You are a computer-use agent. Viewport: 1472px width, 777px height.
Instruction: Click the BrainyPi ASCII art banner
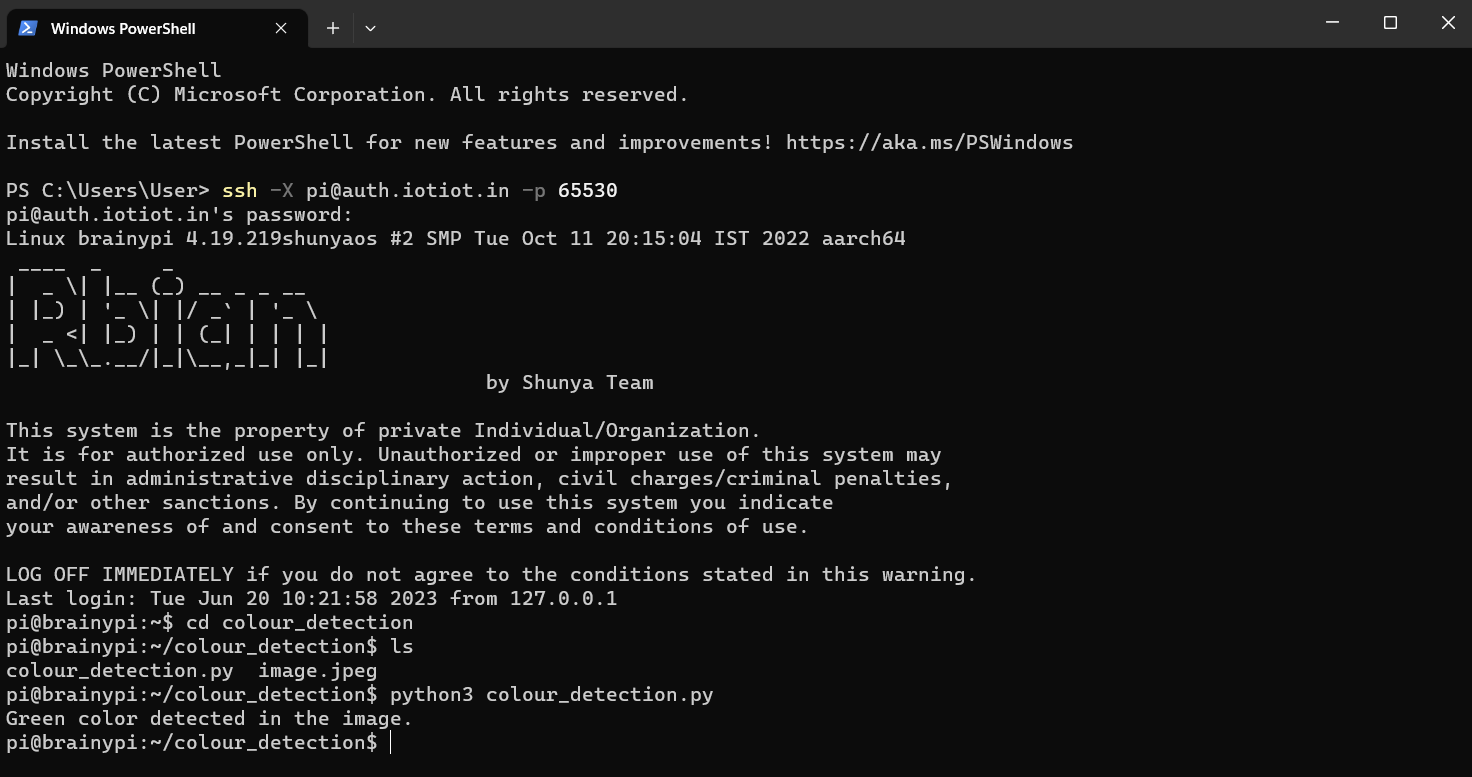[167, 314]
